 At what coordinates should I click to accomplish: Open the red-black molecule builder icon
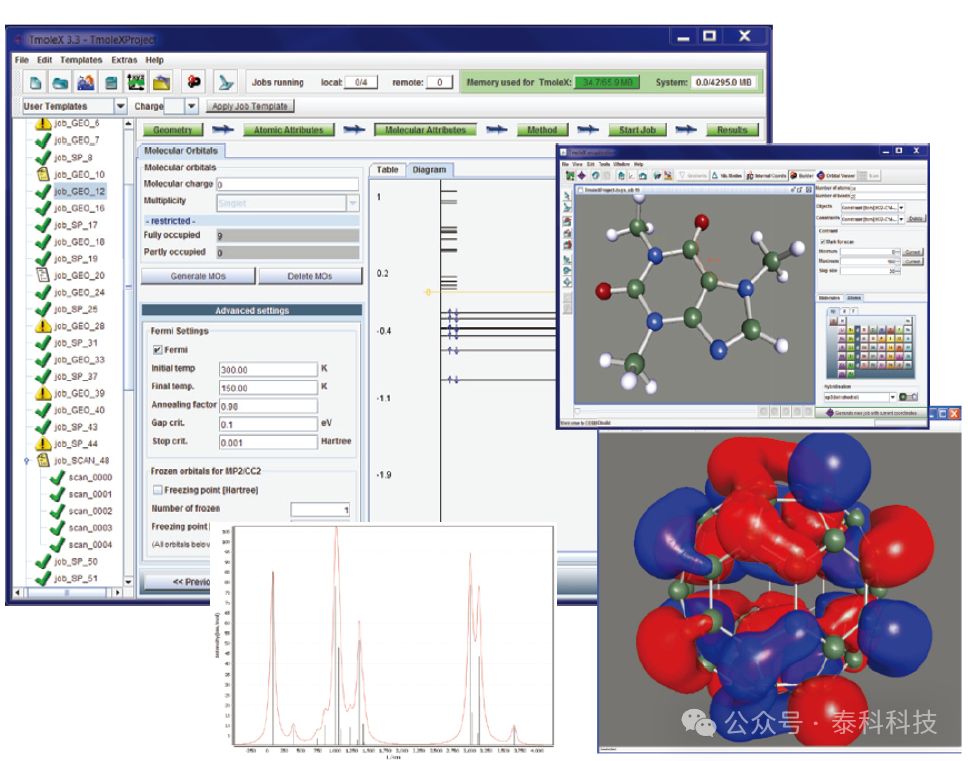(x=194, y=82)
